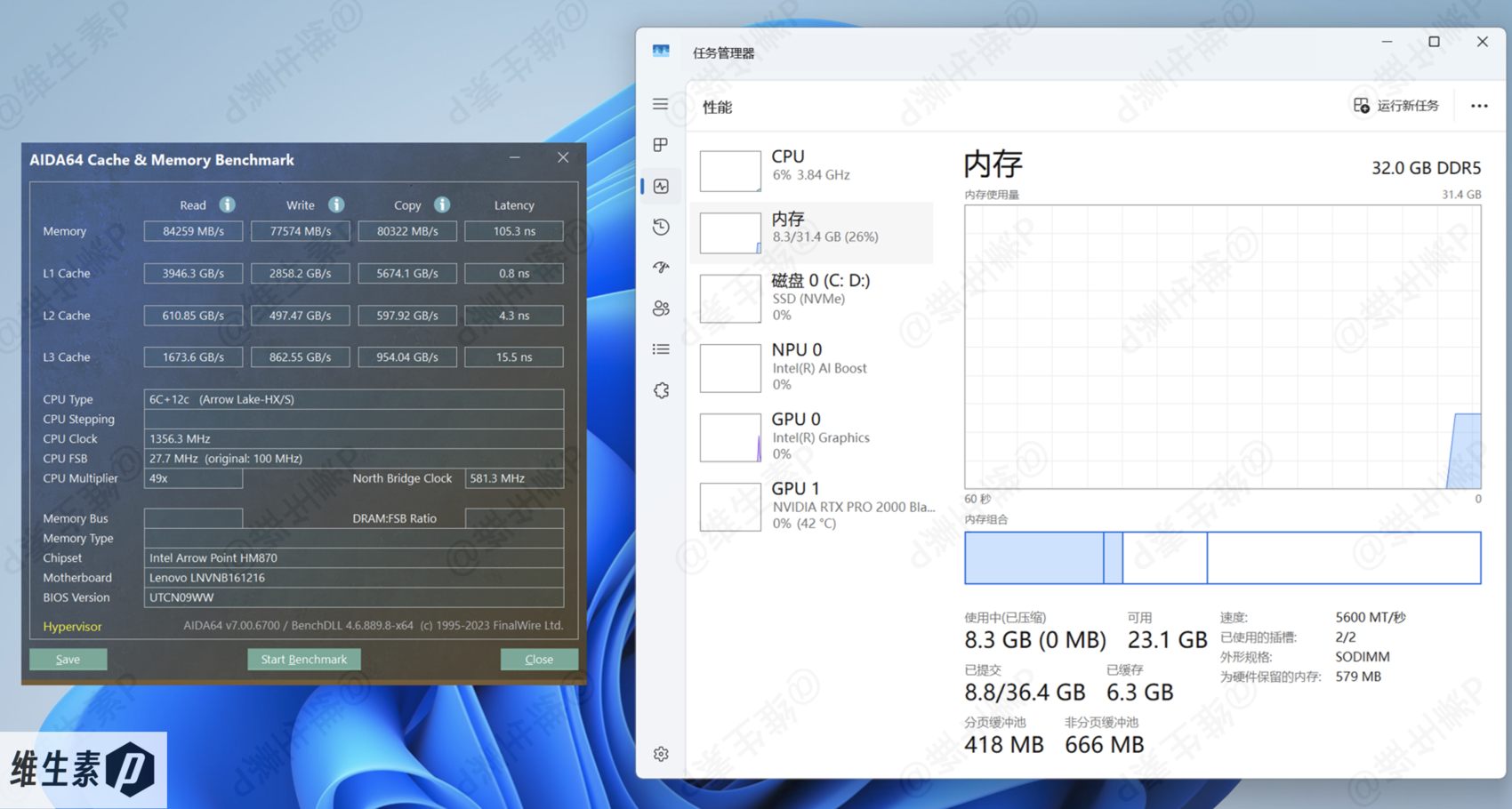Click the CPU Type Arrow Lake-HX/S field
The image size is (1512, 809).
354,399
